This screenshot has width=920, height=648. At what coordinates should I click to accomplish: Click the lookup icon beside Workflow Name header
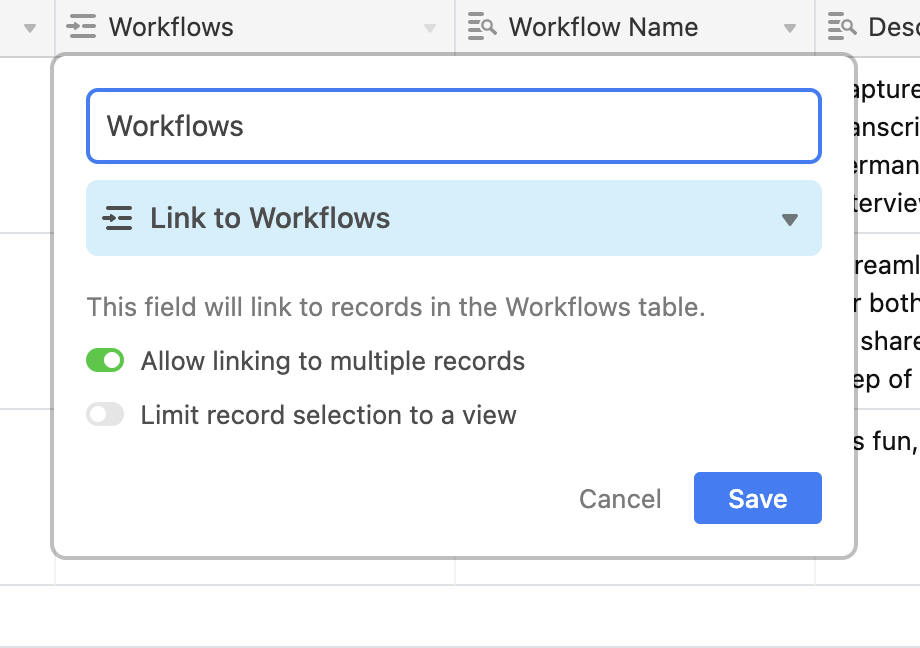coord(482,27)
